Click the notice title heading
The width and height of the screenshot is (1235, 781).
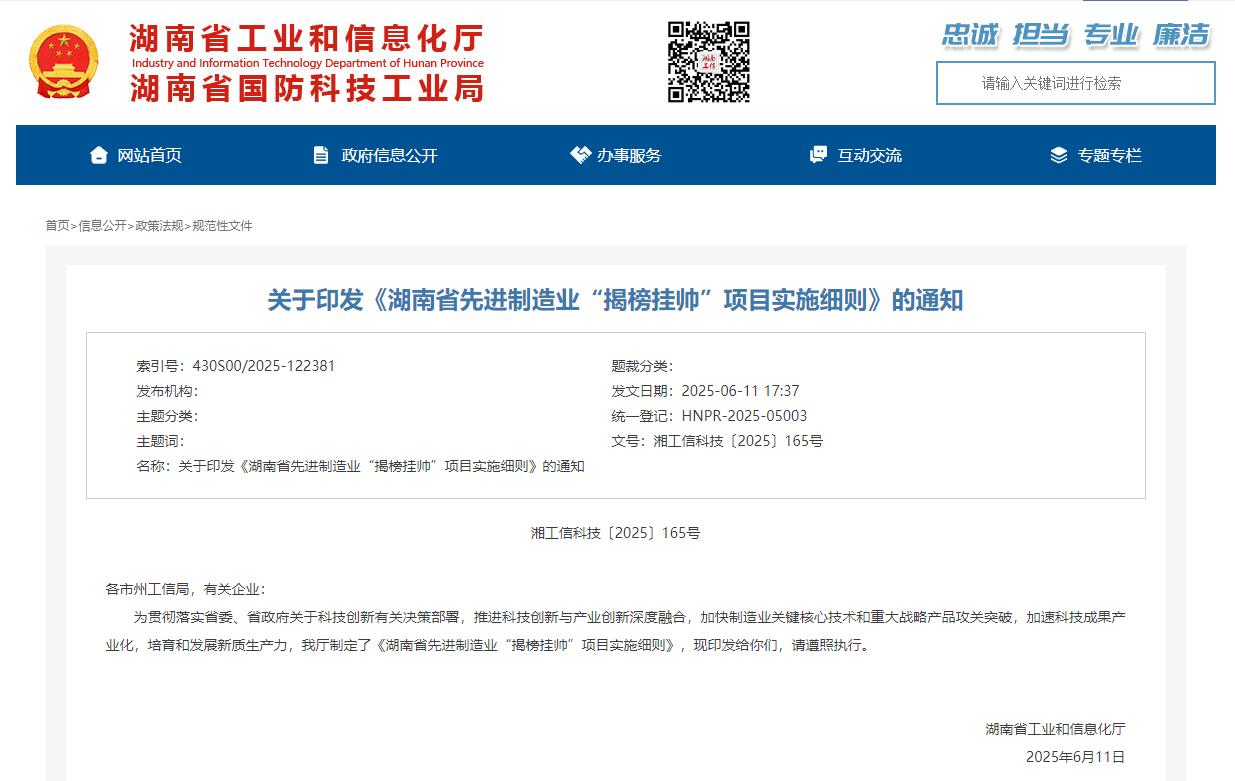(615, 300)
